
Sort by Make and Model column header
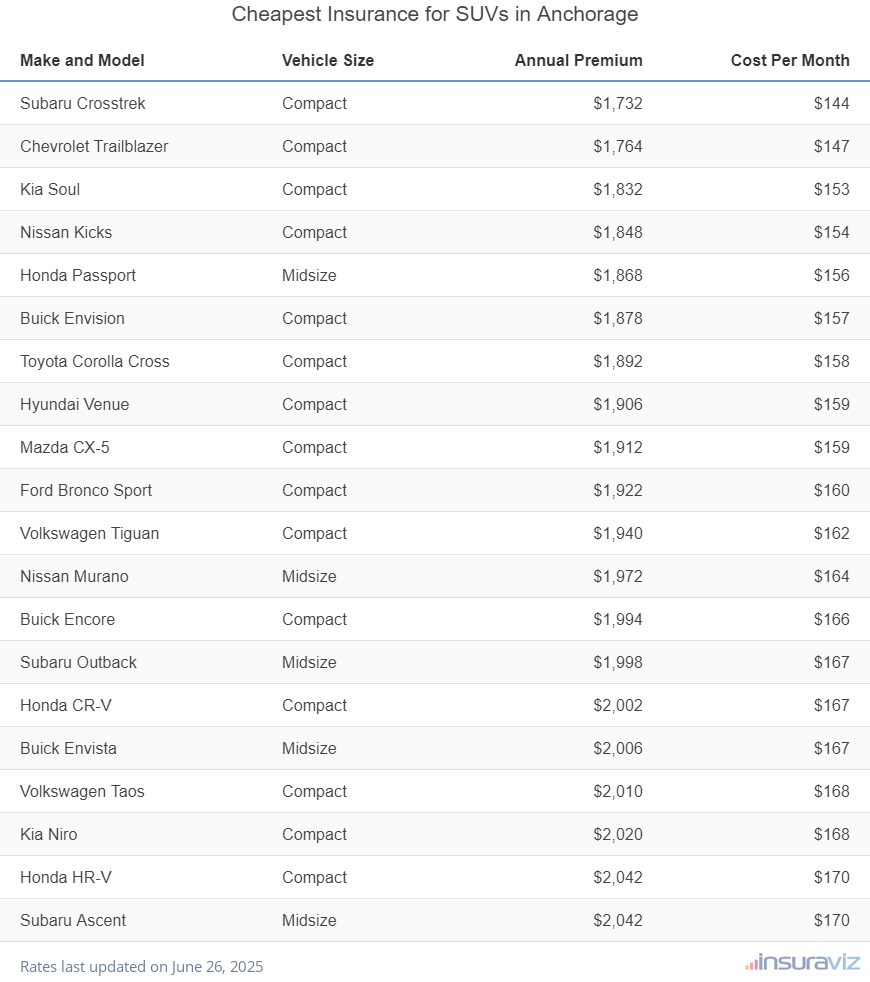pyautogui.click(x=82, y=60)
